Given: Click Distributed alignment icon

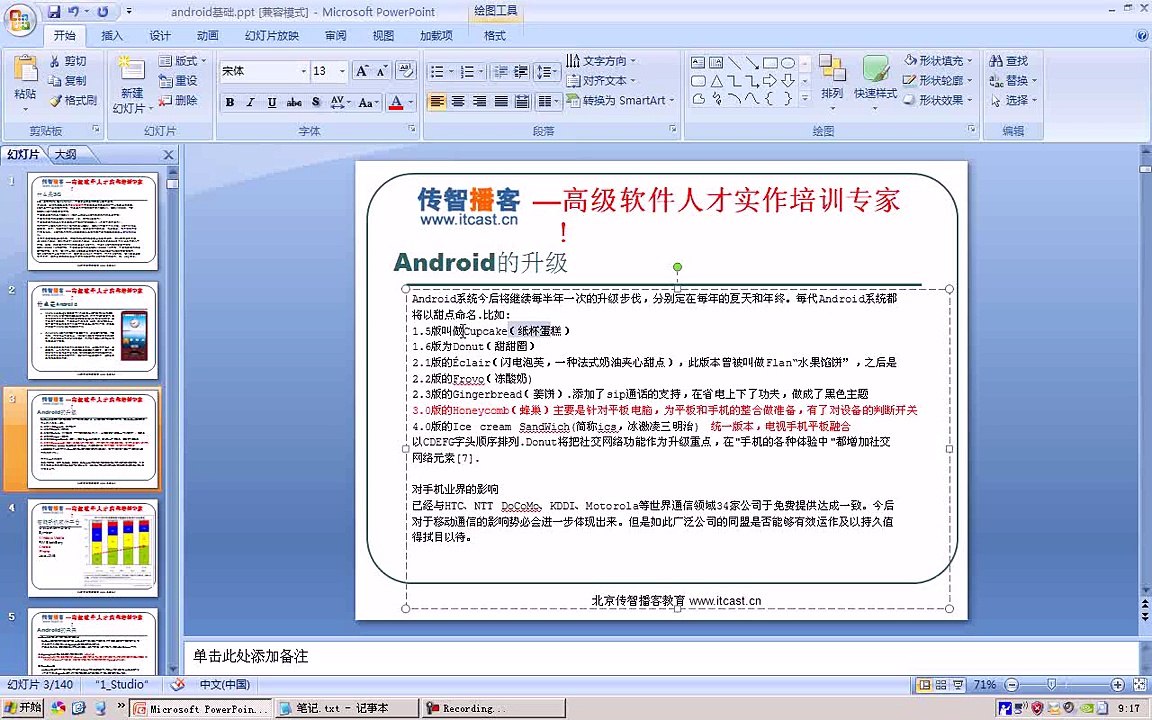Looking at the screenshot, I should 522,101.
